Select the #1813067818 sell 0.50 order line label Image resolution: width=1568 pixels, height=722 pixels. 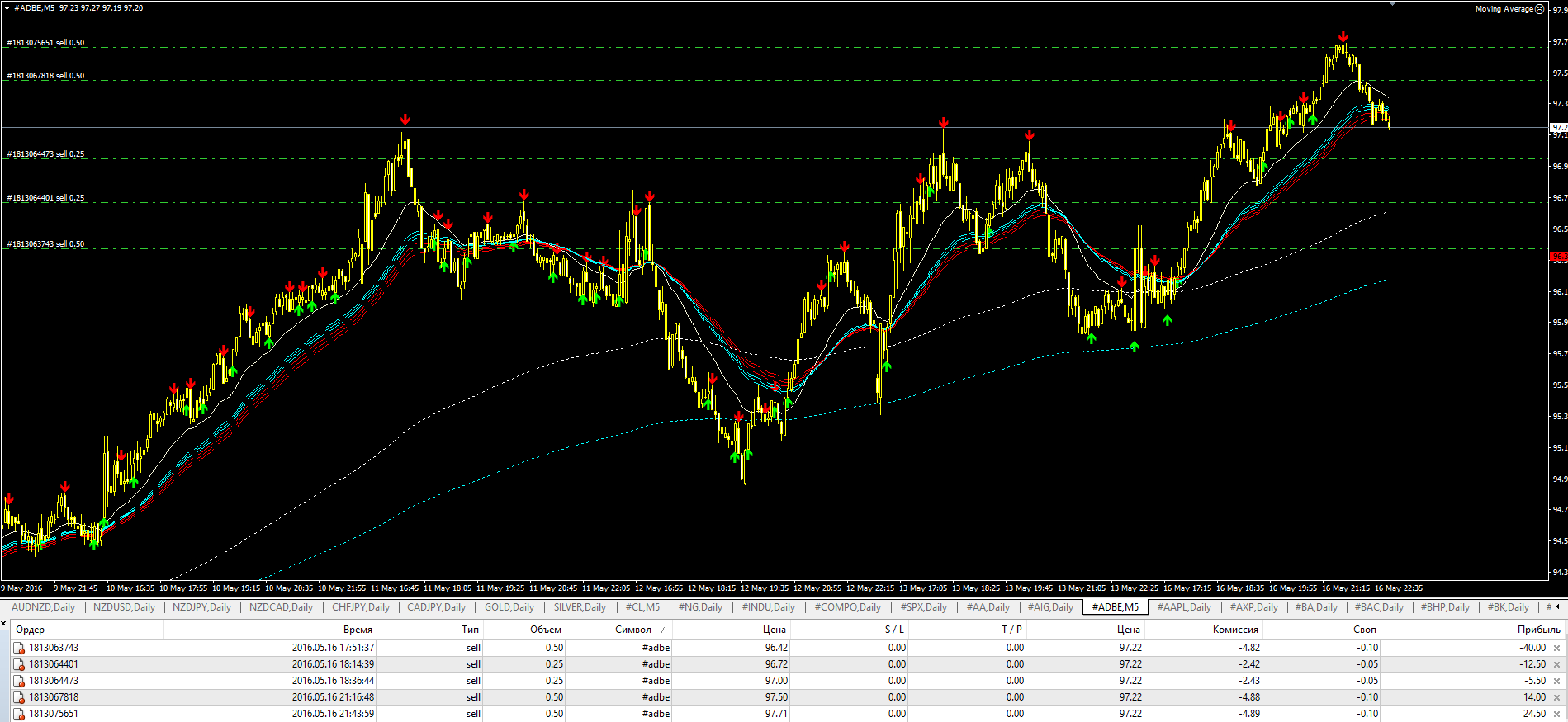tap(45, 76)
